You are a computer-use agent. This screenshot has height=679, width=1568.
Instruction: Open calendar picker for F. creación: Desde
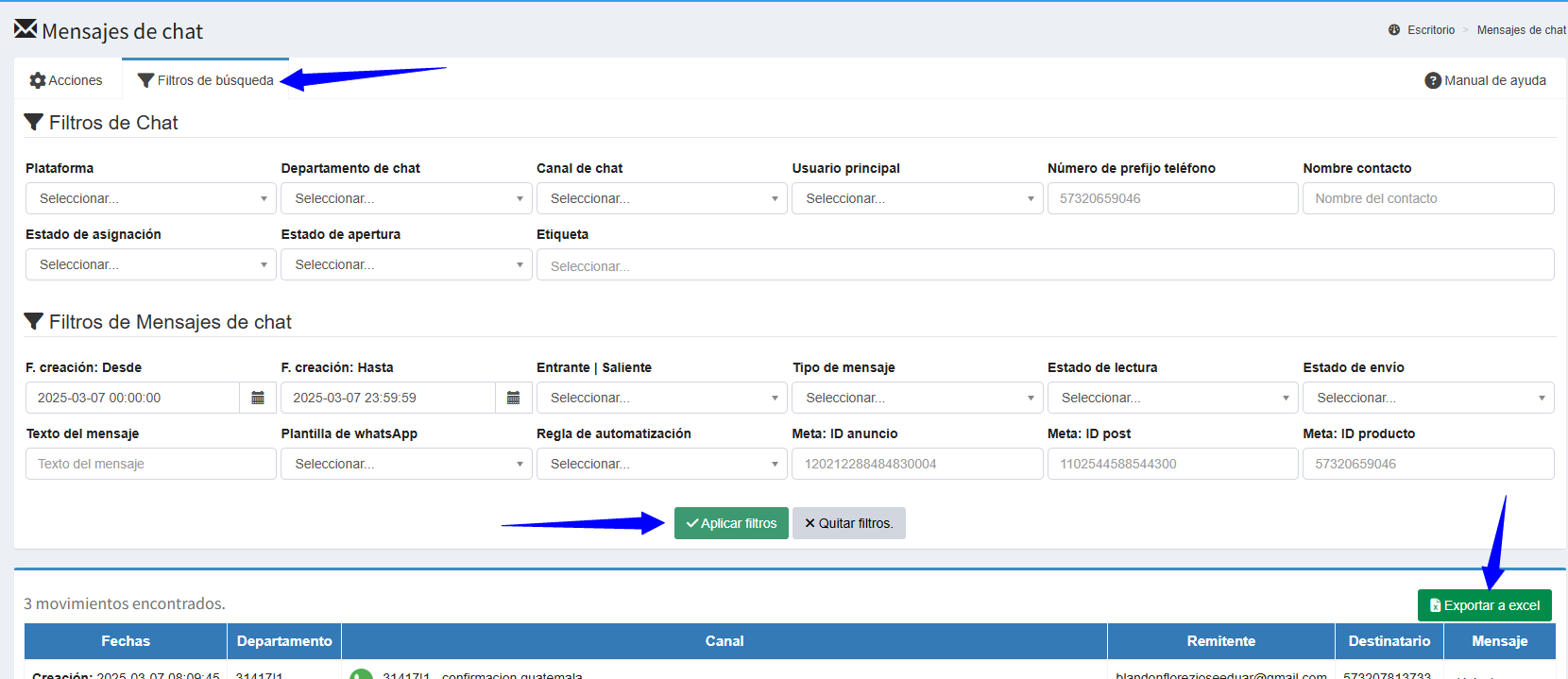pos(258,398)
